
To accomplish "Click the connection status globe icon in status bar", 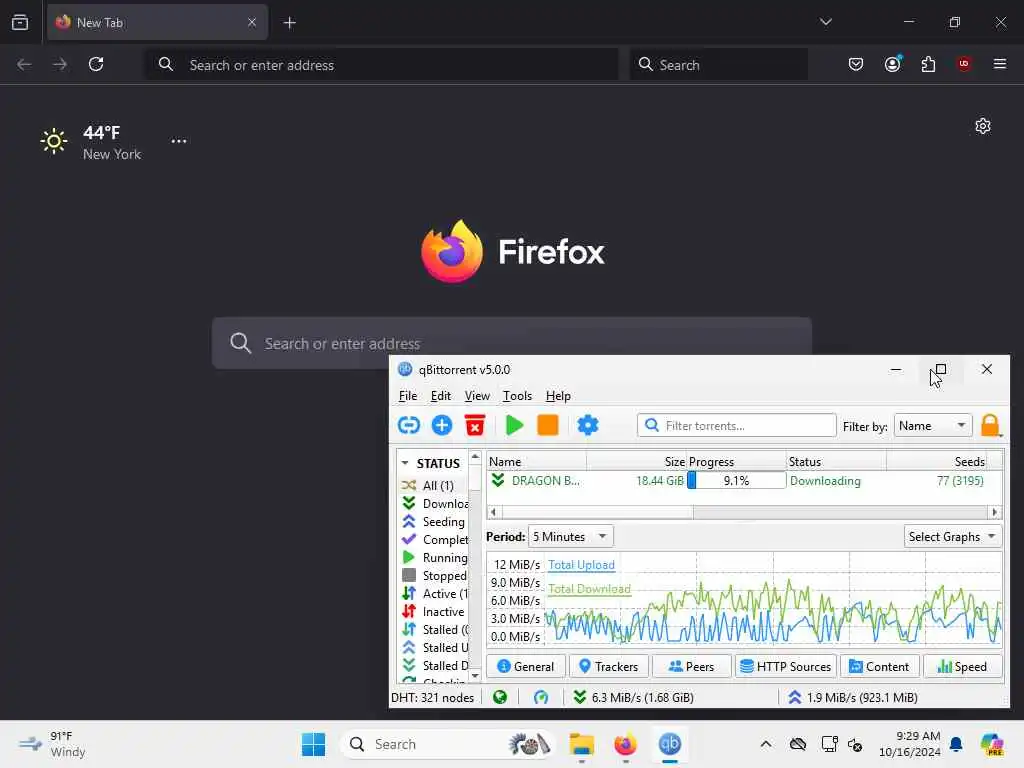I will (x=500, y=697).
